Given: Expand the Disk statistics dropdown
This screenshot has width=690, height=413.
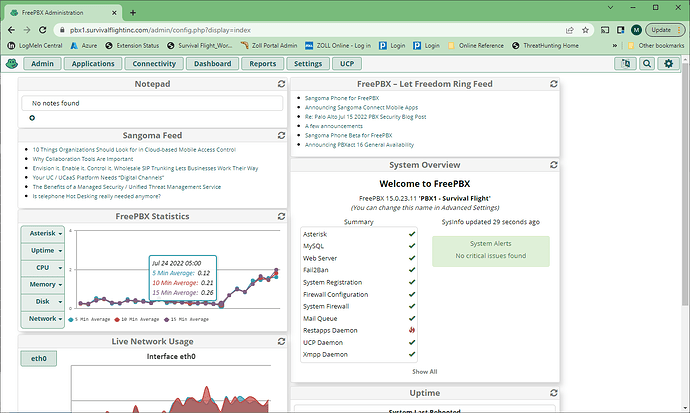Looking at the screenshot, I should (43, 302).
